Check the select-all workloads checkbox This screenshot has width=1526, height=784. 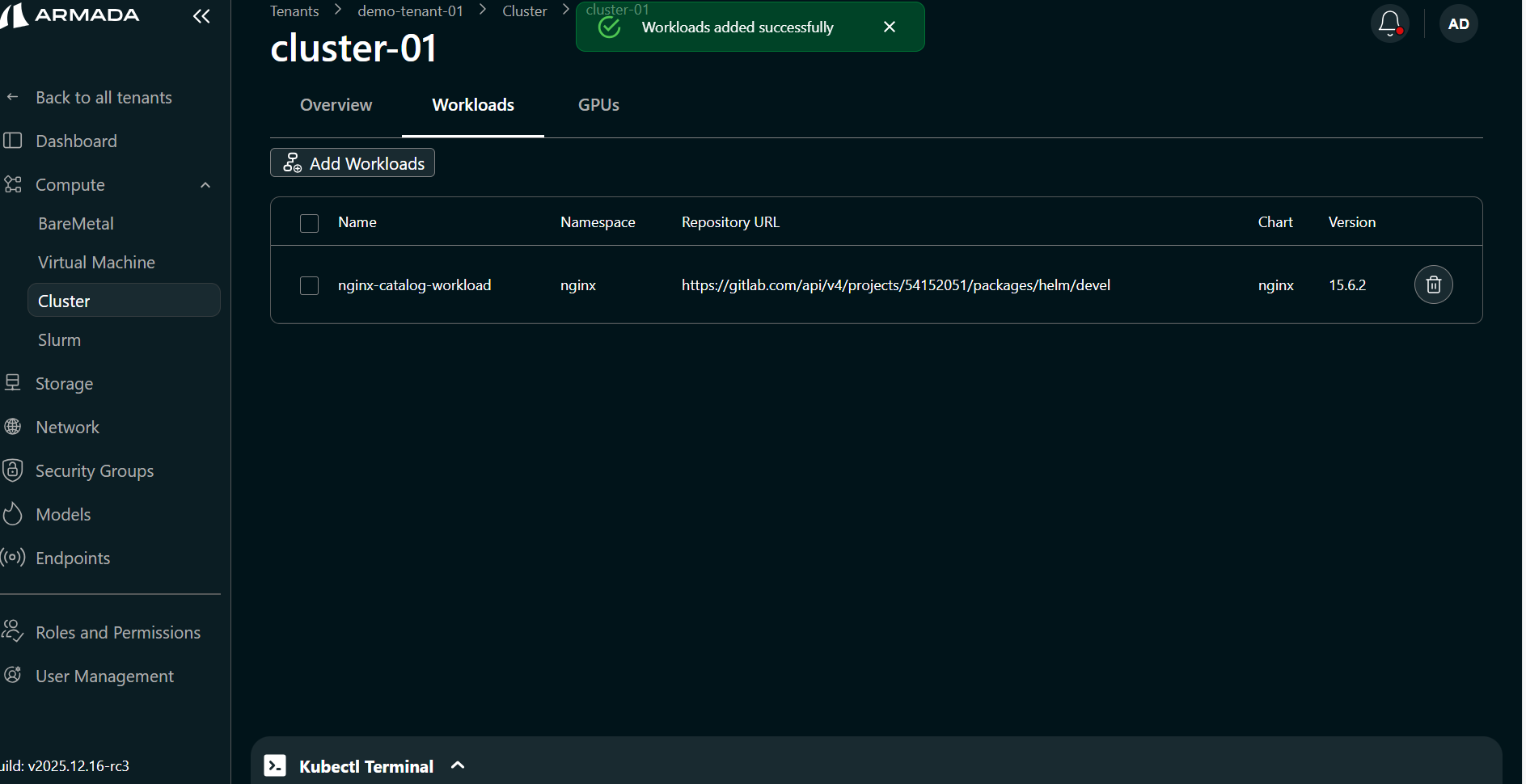309,223
